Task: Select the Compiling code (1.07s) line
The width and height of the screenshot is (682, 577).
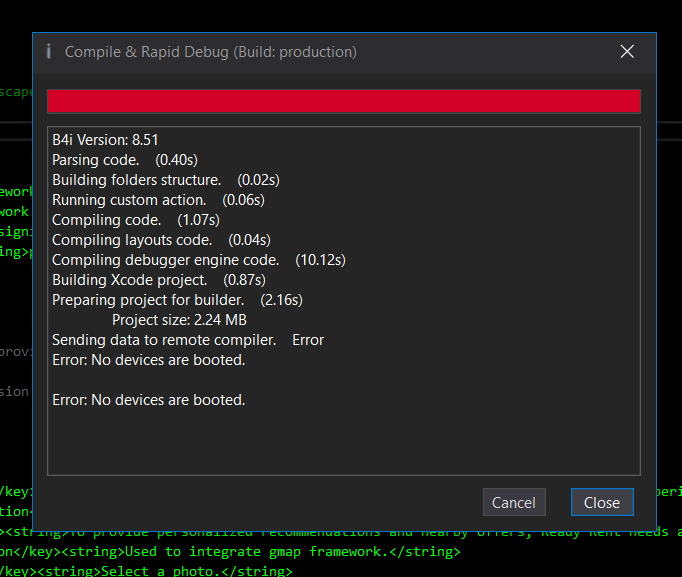Action: click(x=135, y=220)
